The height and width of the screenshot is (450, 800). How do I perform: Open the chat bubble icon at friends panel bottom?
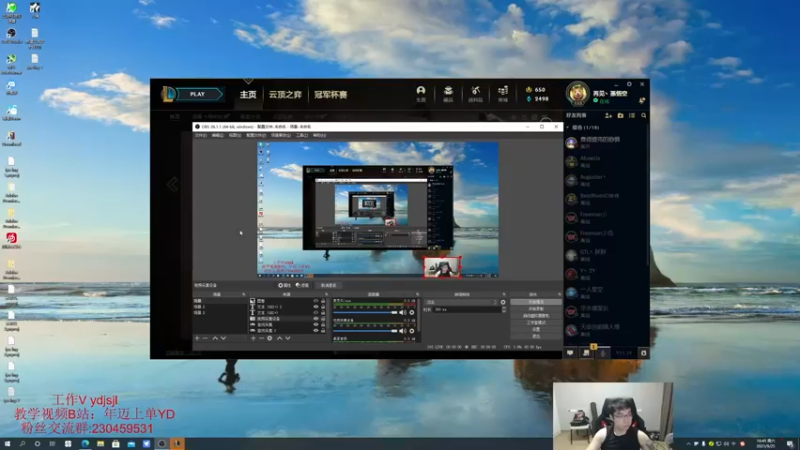pos(570,353)
